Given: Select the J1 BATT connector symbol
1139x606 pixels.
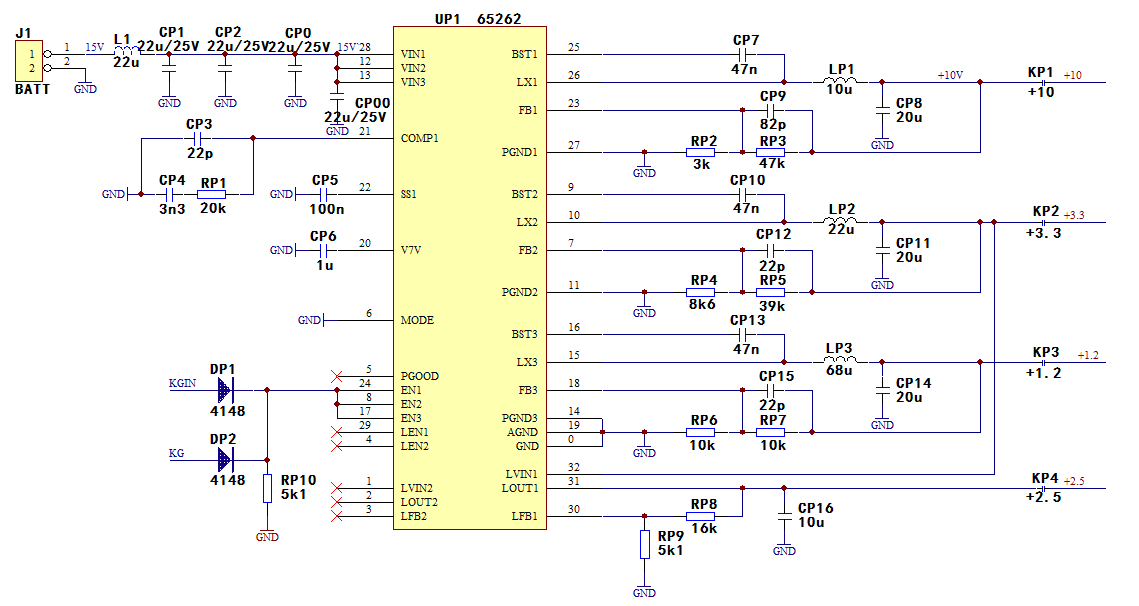Looking at the screenshot, I should [29, 61].
